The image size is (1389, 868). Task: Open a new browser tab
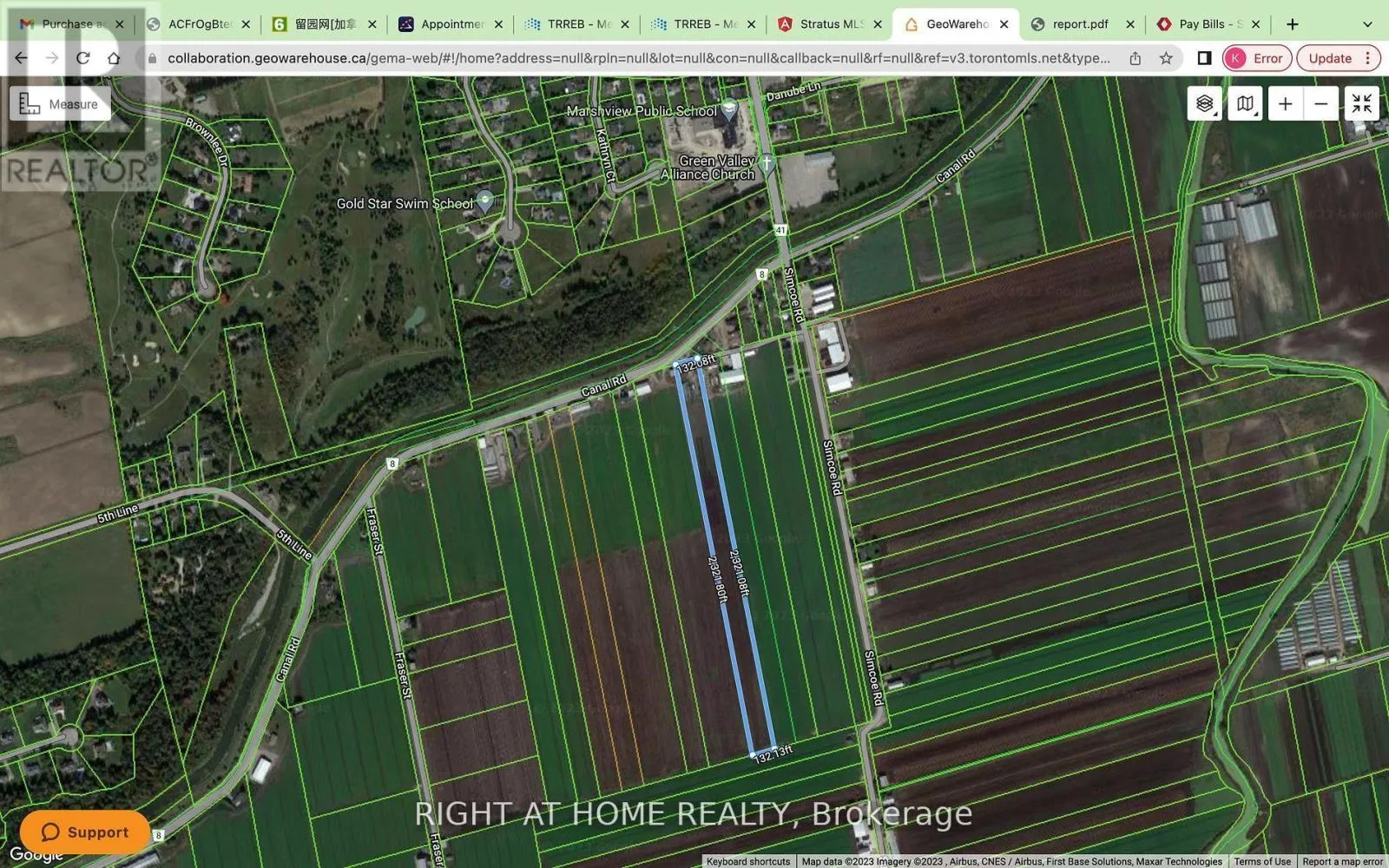1293,24
